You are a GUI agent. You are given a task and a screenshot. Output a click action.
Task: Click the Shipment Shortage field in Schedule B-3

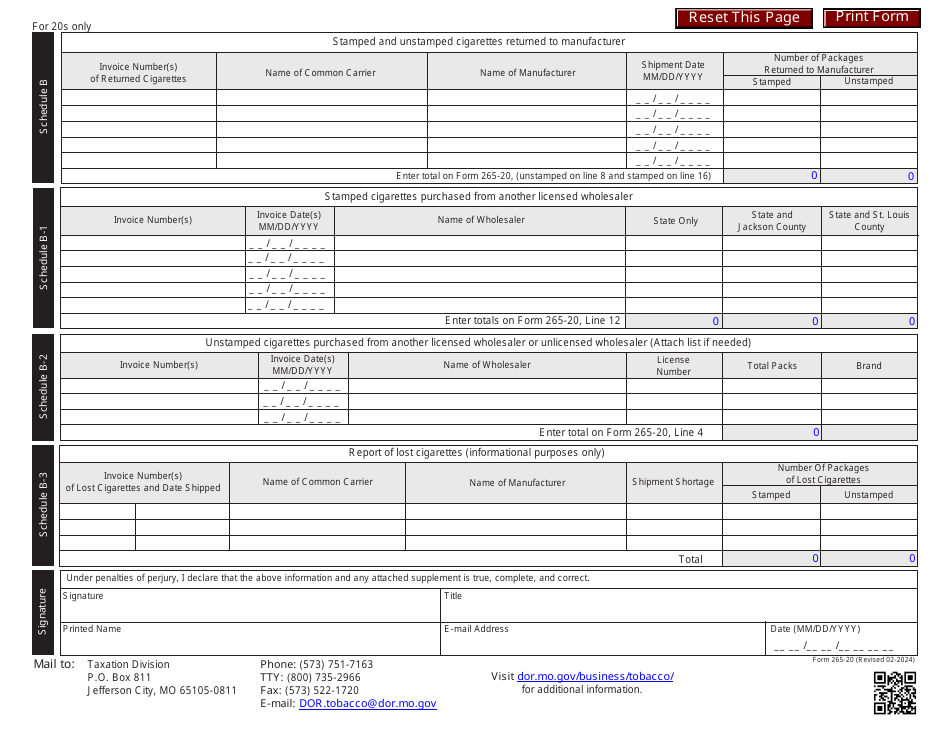673,509
